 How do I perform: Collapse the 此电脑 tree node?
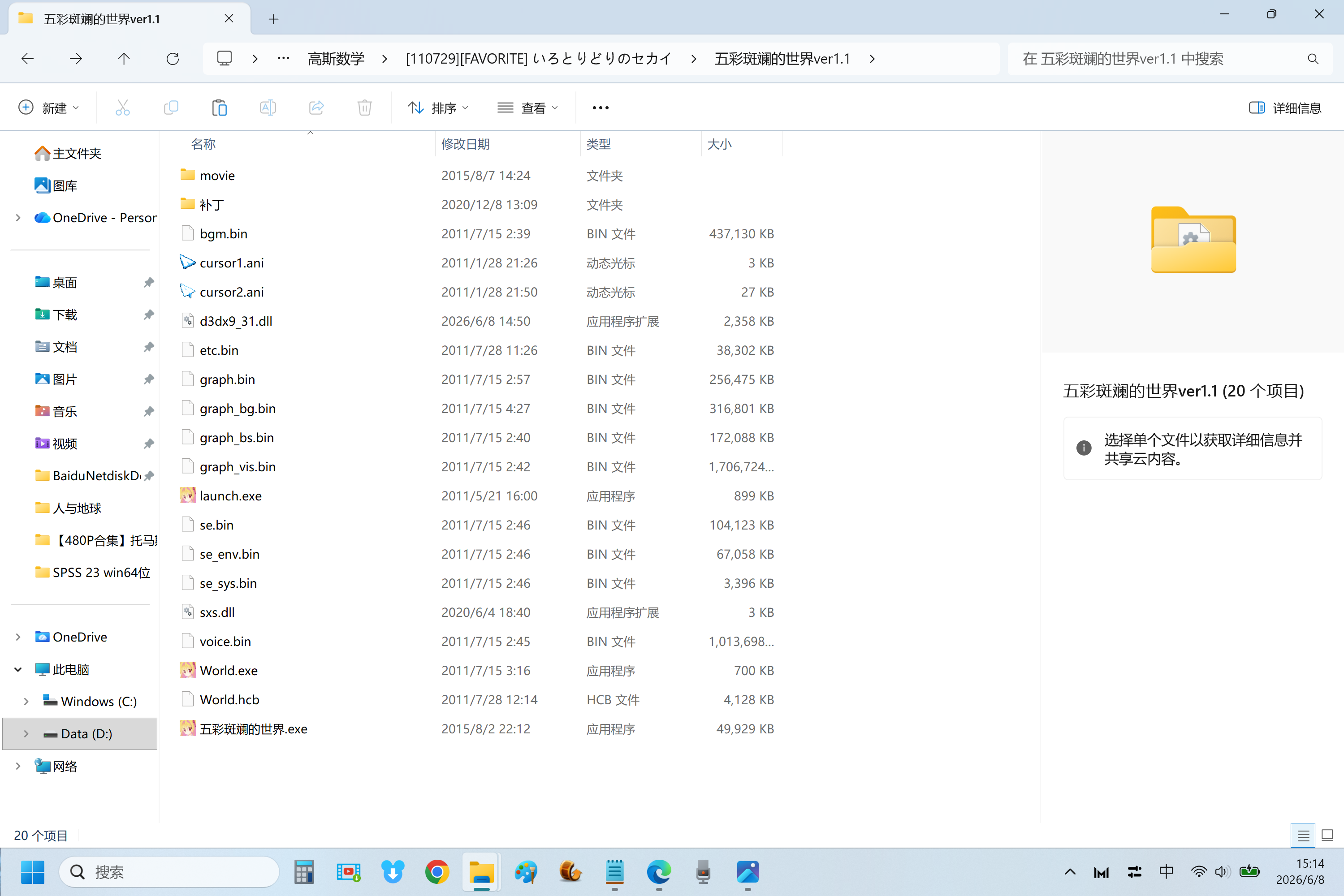click(x=18, y=669)
